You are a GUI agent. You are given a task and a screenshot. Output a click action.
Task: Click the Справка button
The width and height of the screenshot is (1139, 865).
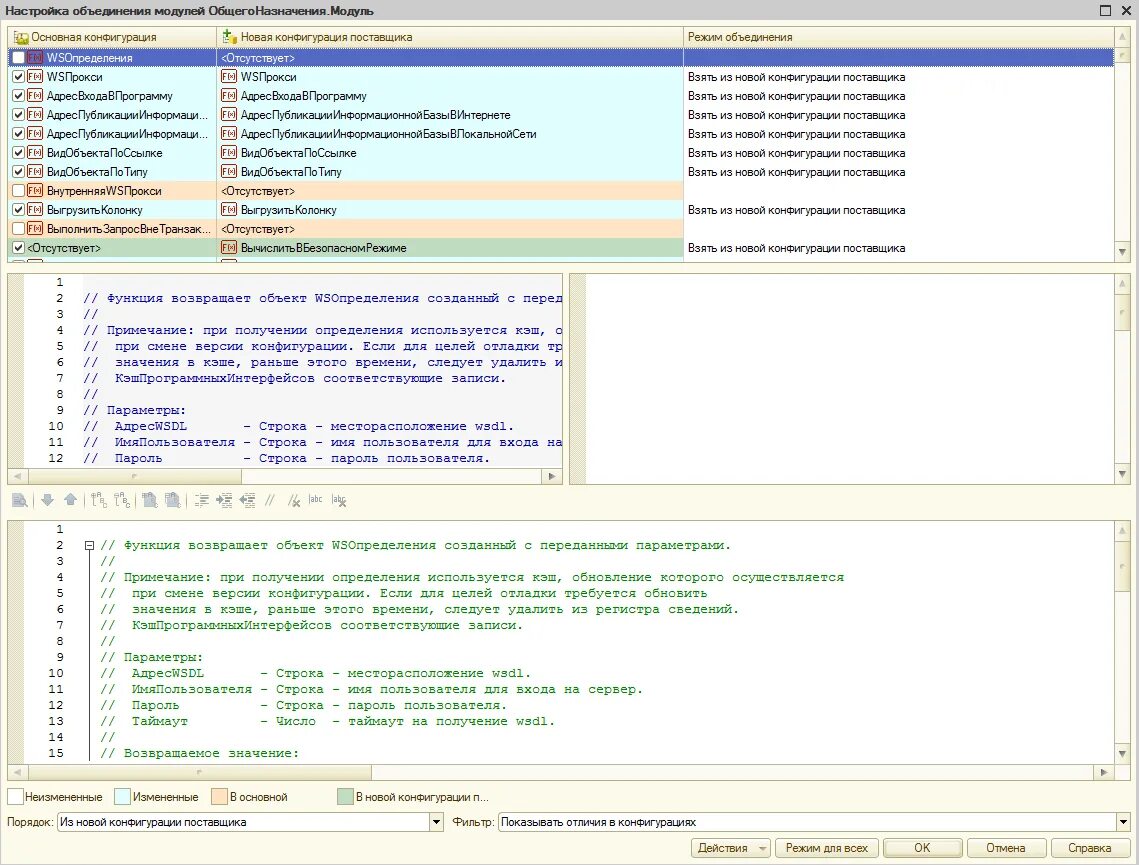pos(1089,848)
